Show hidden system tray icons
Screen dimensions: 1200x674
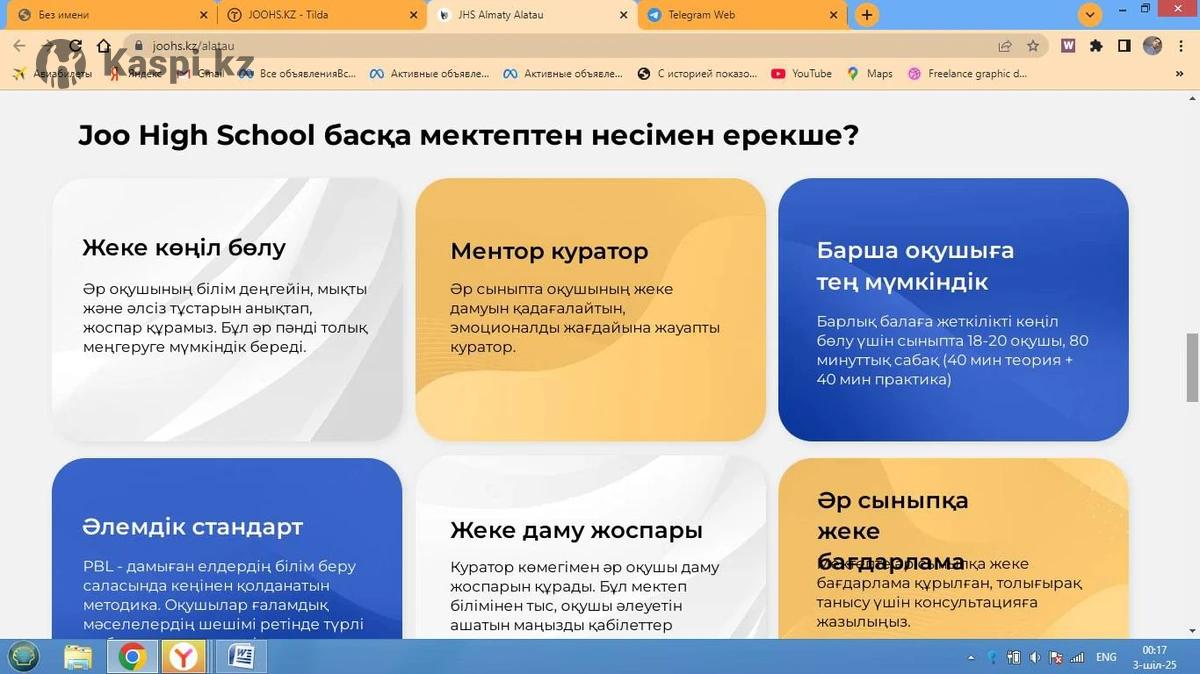971,657
